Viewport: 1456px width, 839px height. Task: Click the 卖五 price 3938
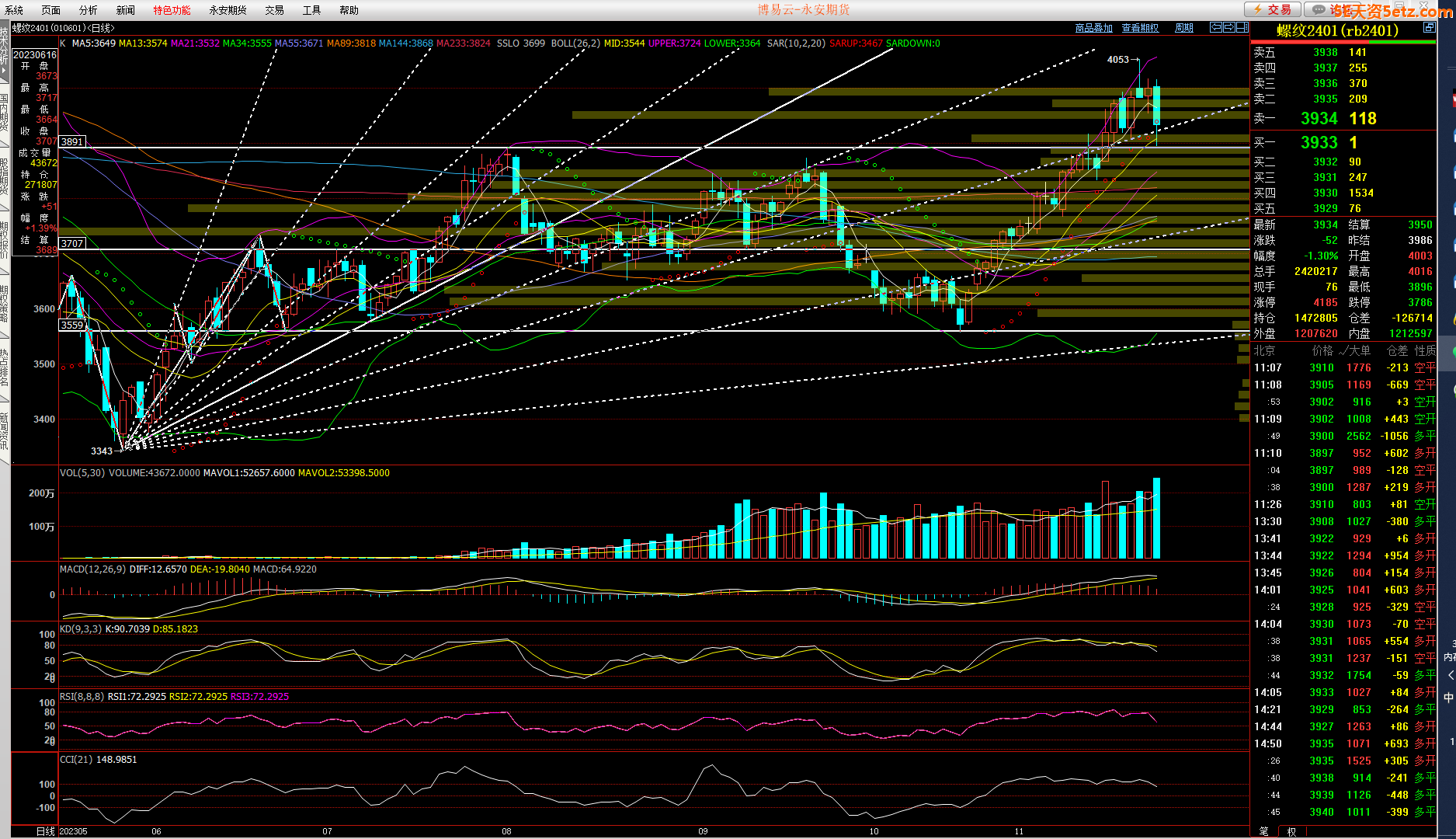[x=1325, y=52]
